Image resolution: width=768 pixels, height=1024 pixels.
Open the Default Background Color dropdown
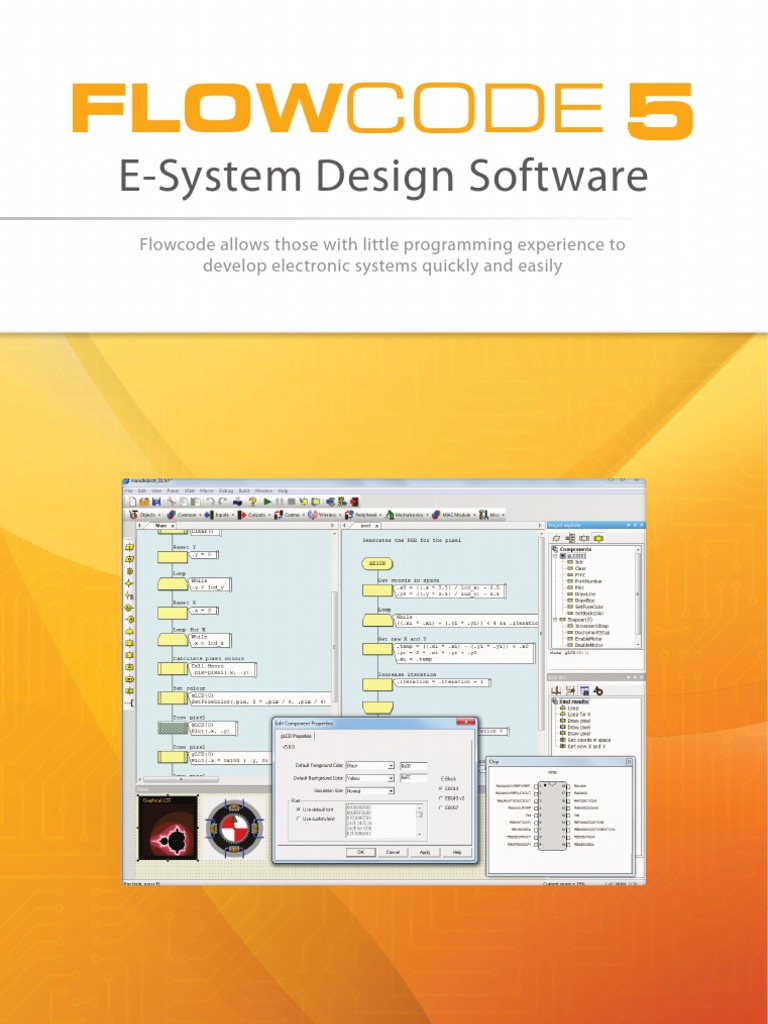click(370, 778)
